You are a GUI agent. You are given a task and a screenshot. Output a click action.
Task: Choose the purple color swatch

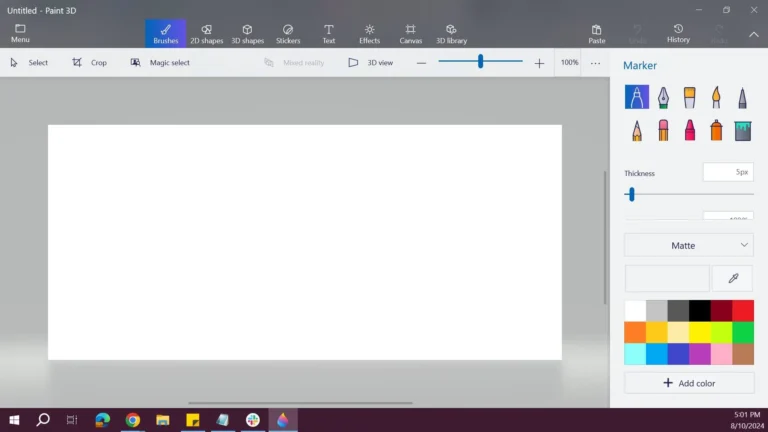click(699, 354)
